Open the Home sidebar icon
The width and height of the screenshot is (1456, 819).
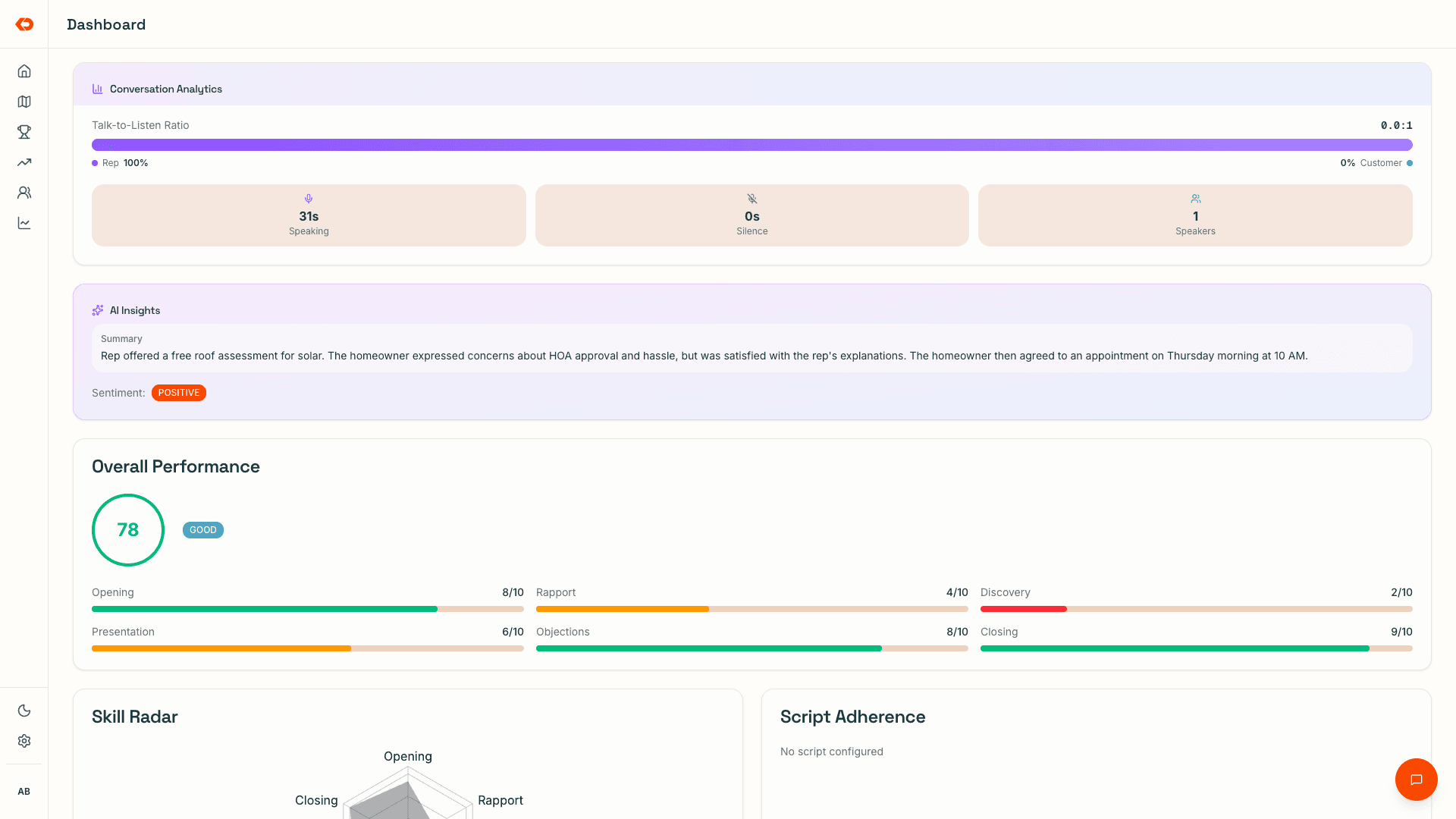click(24, 71)
